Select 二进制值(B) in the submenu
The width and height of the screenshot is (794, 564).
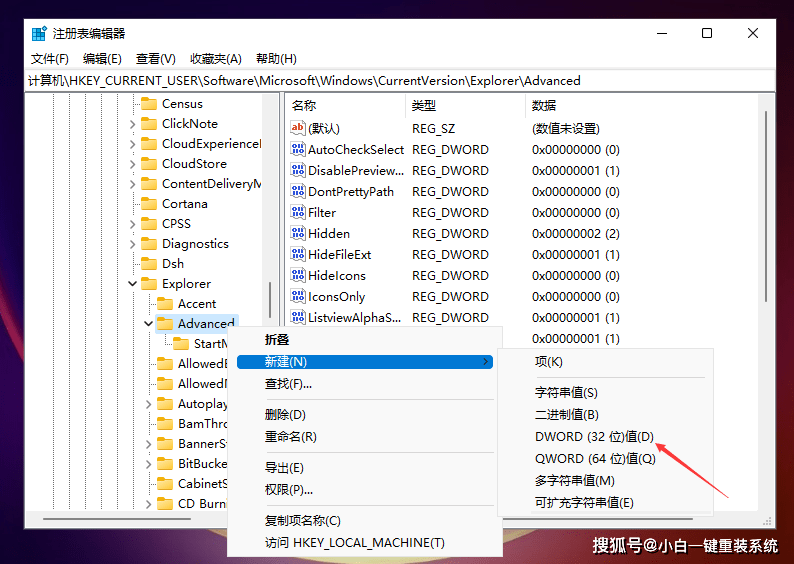tap(567, 415)
